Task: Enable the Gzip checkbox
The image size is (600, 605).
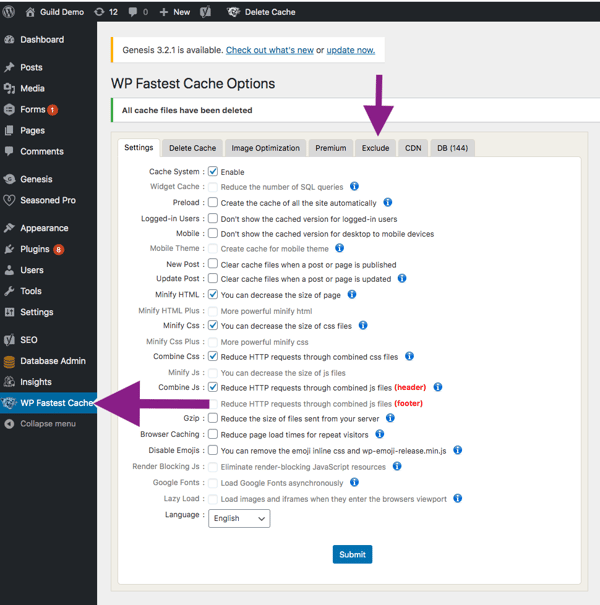Action: point(213,418)
